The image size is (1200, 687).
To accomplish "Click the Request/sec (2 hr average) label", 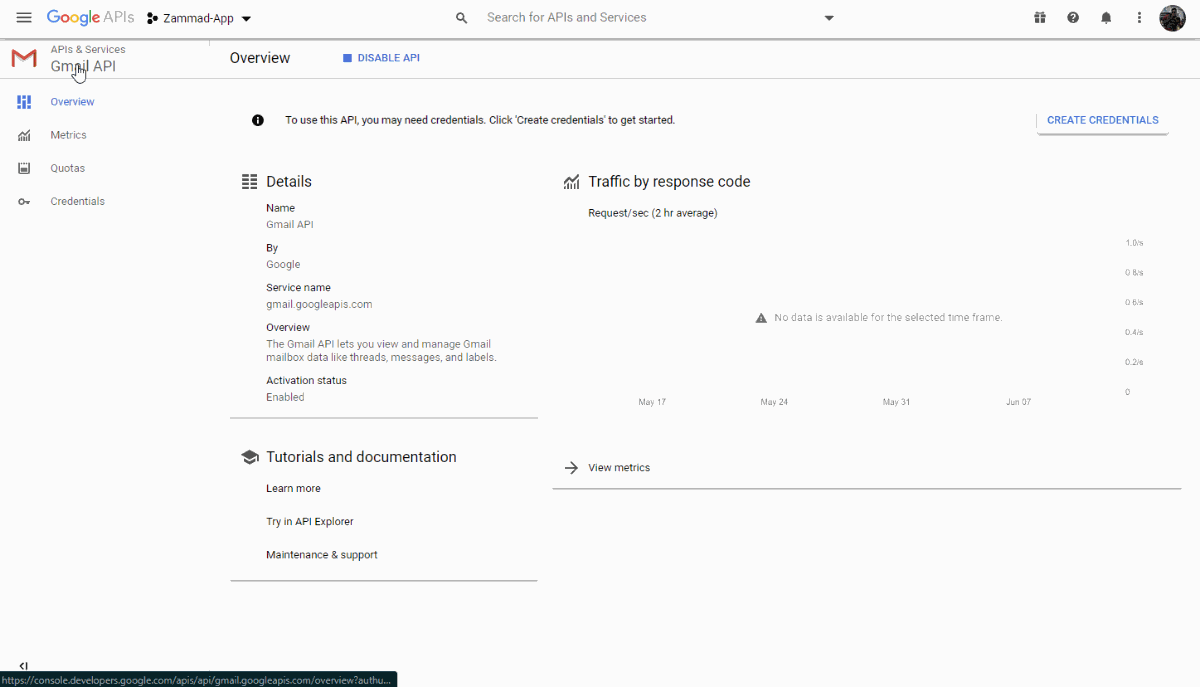I will coord(653,213).
